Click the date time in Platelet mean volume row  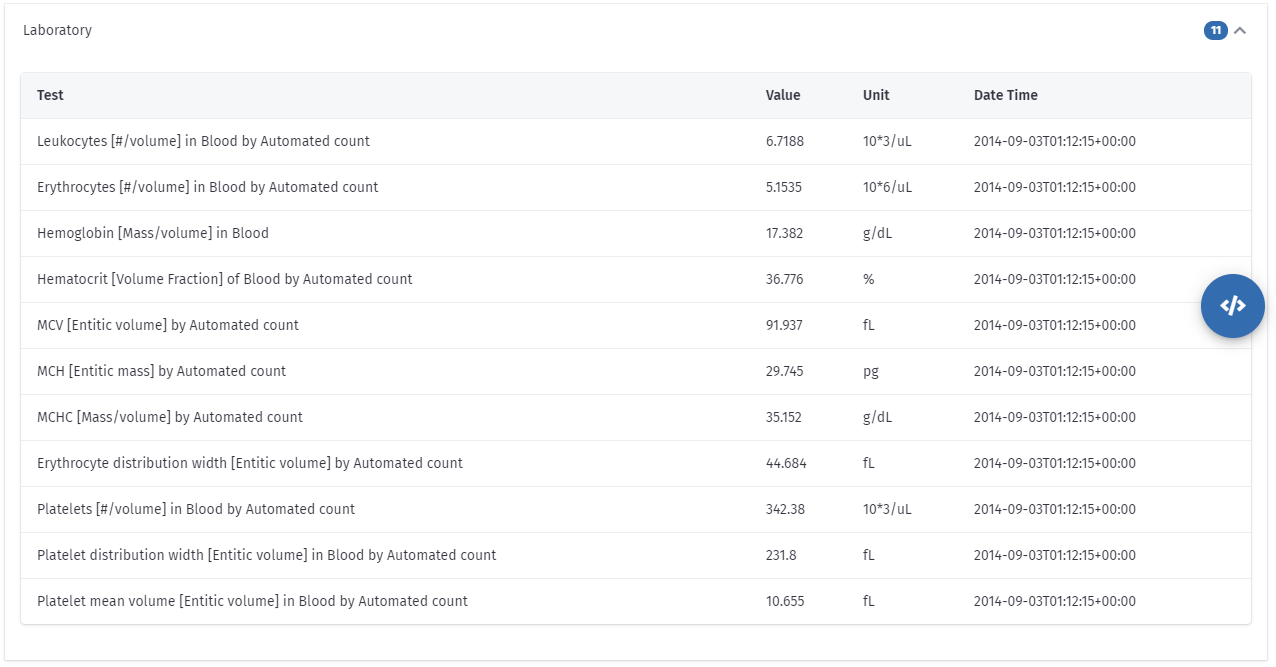(1055, 601)
